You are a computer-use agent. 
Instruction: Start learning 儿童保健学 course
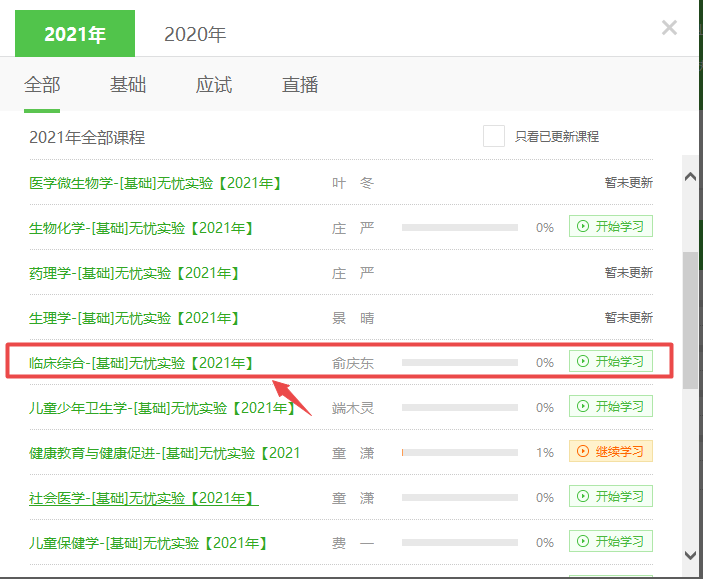tap(611, 542)
